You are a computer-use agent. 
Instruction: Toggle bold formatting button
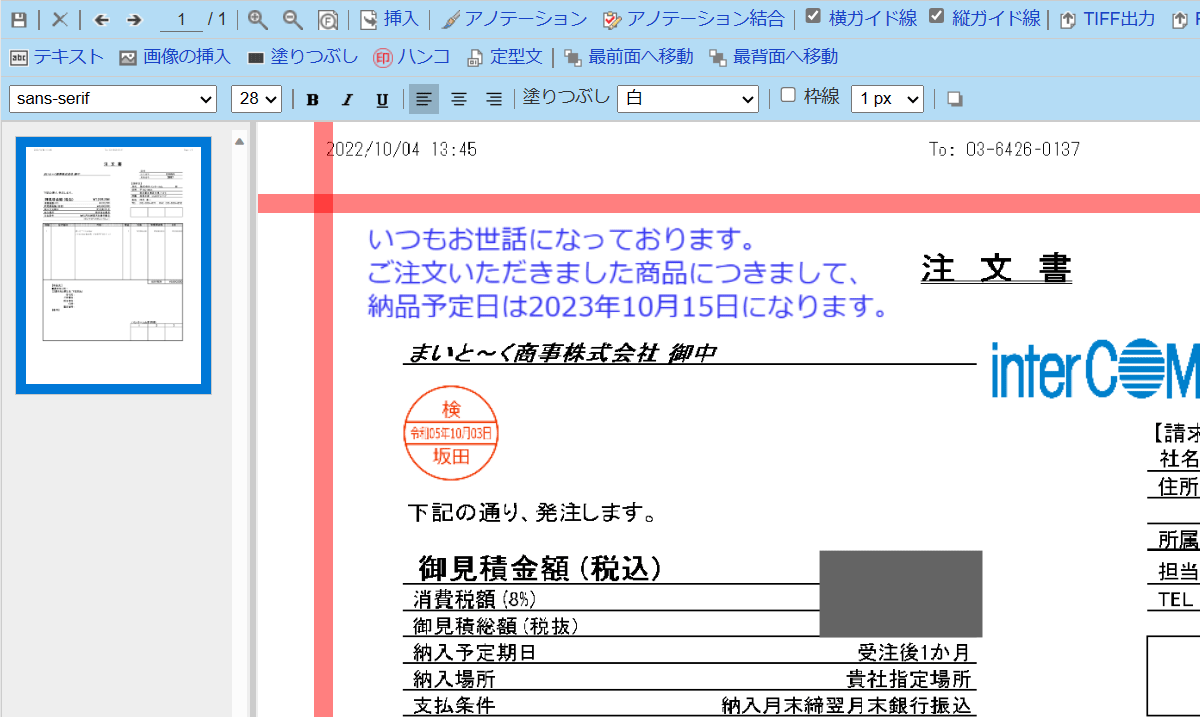pyautogui.click(x=313, y=99)
